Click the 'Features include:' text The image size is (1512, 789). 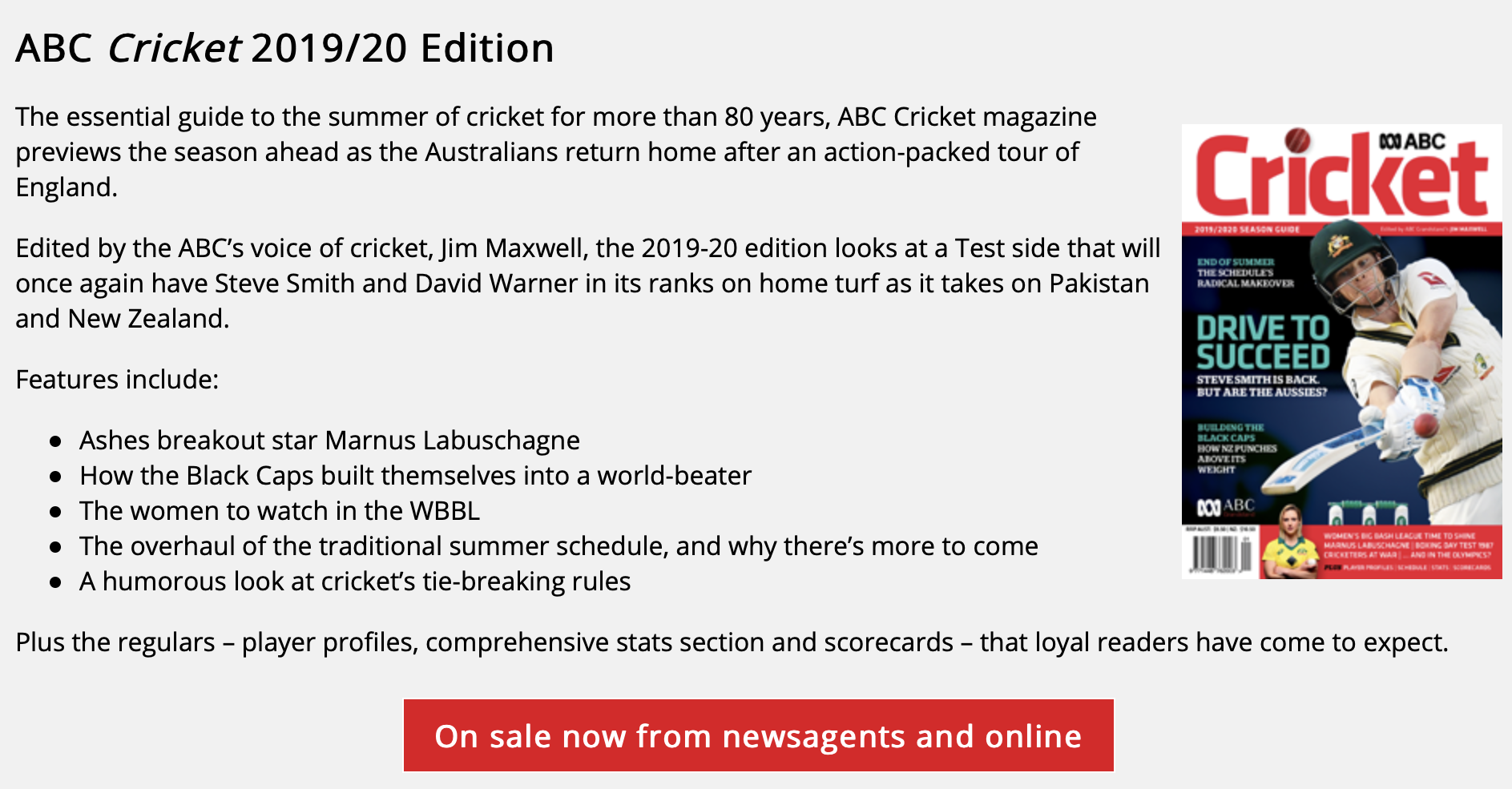click(117, 380)
